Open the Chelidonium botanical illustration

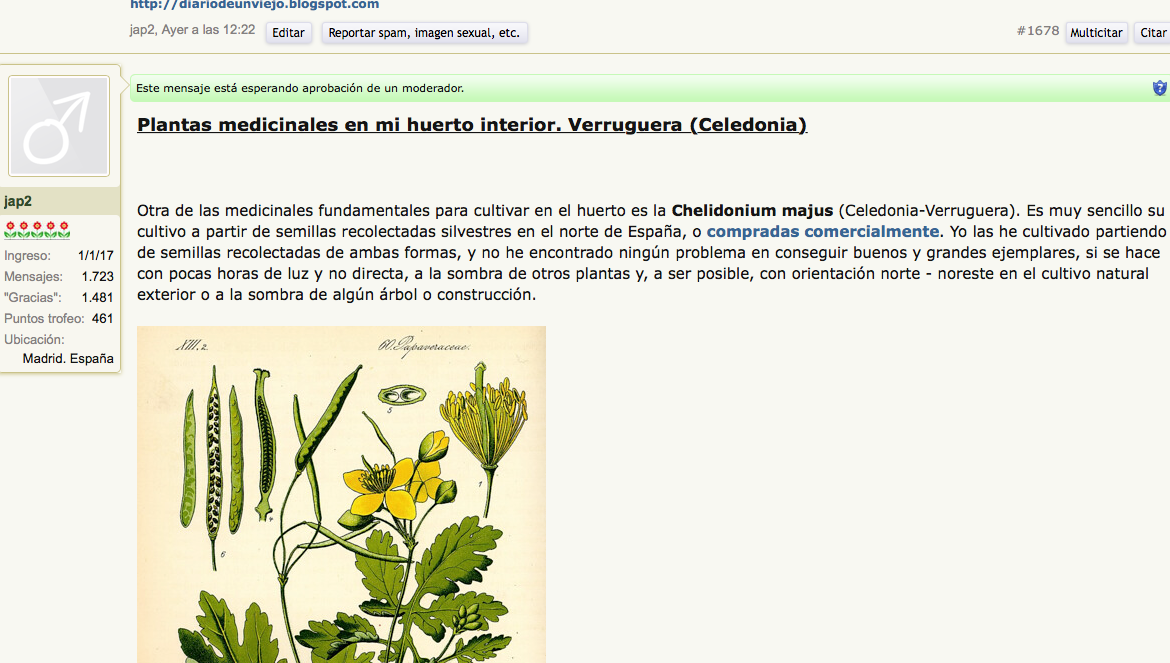341,494
